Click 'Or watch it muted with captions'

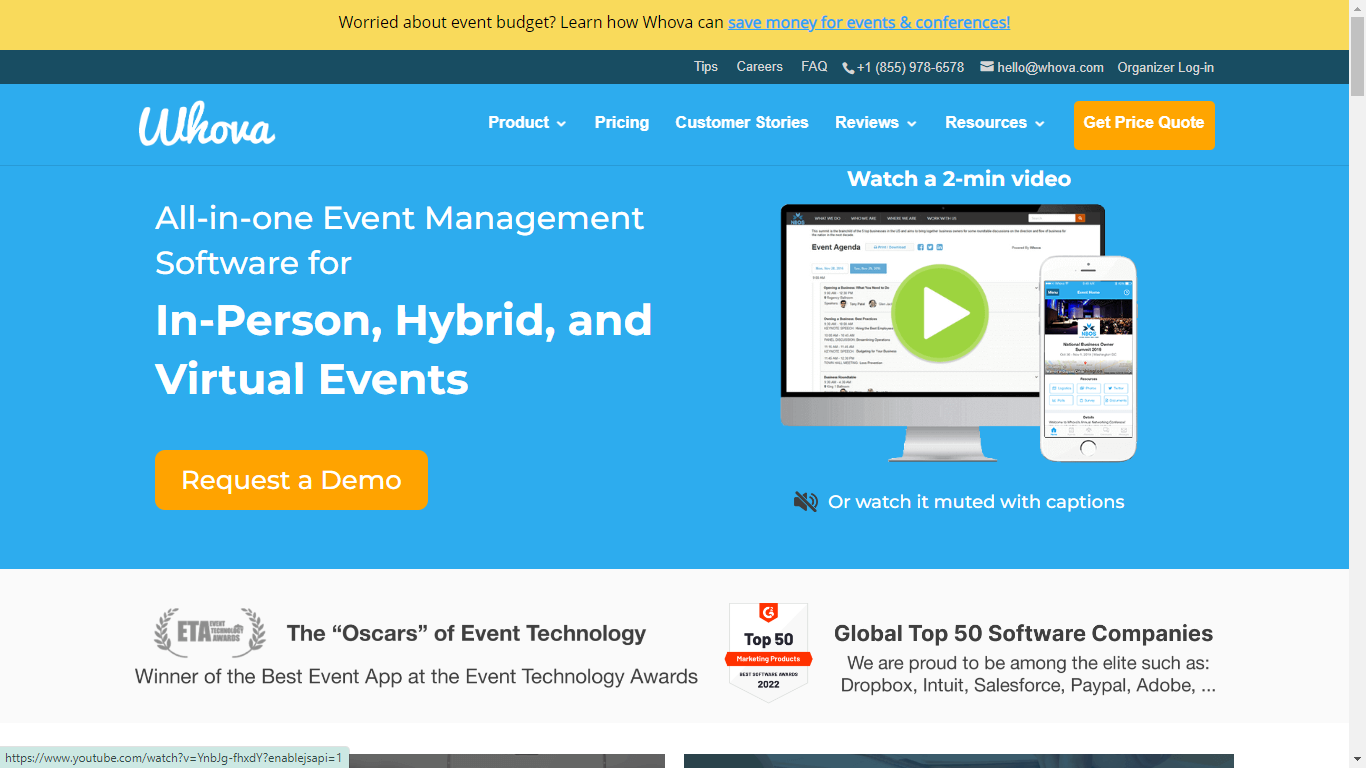(x=976, y=502)
